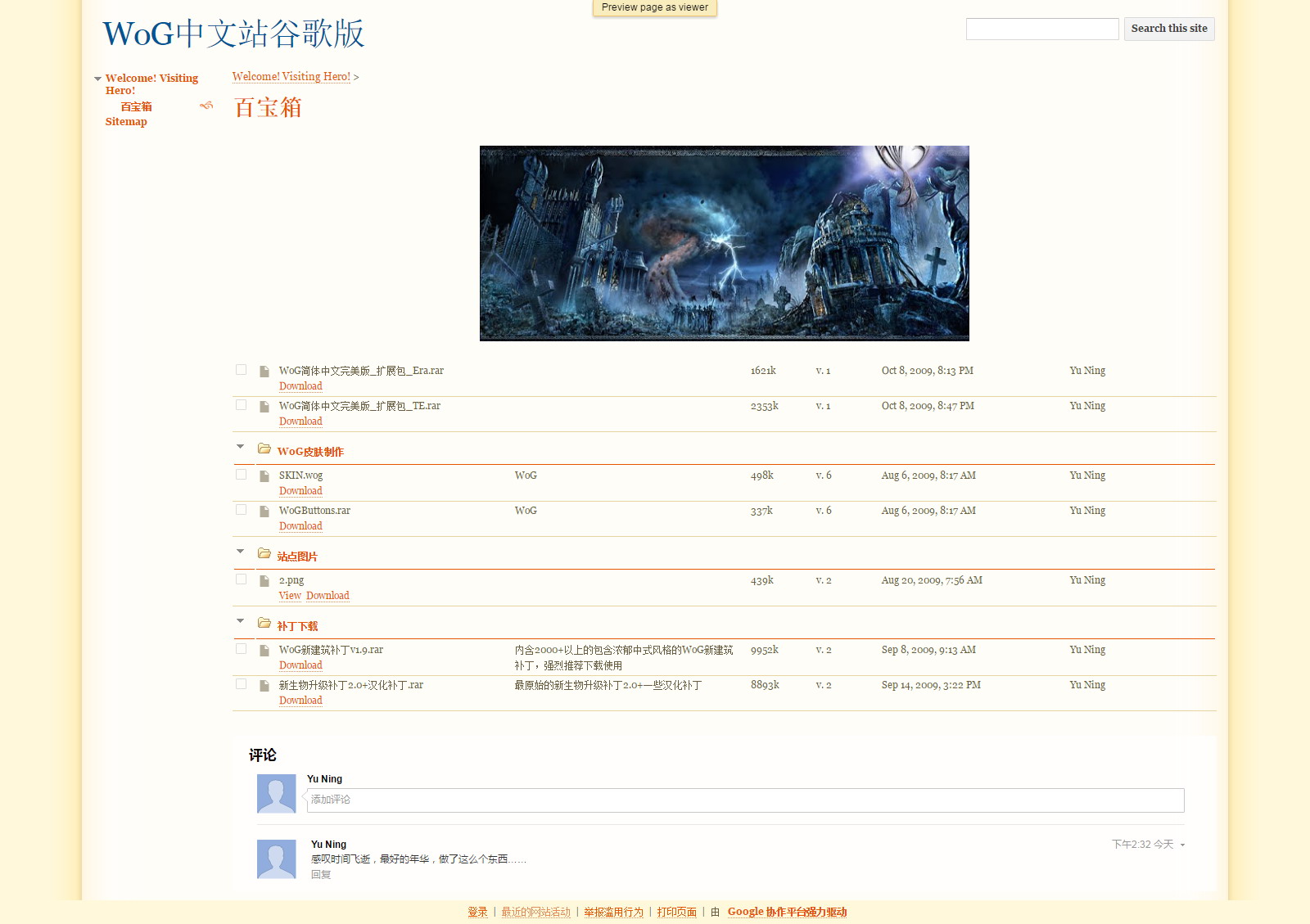The image size is (1310, 924).
Task: Click comment timestamp 下午2:32 今天
Action: [1142, 845]
